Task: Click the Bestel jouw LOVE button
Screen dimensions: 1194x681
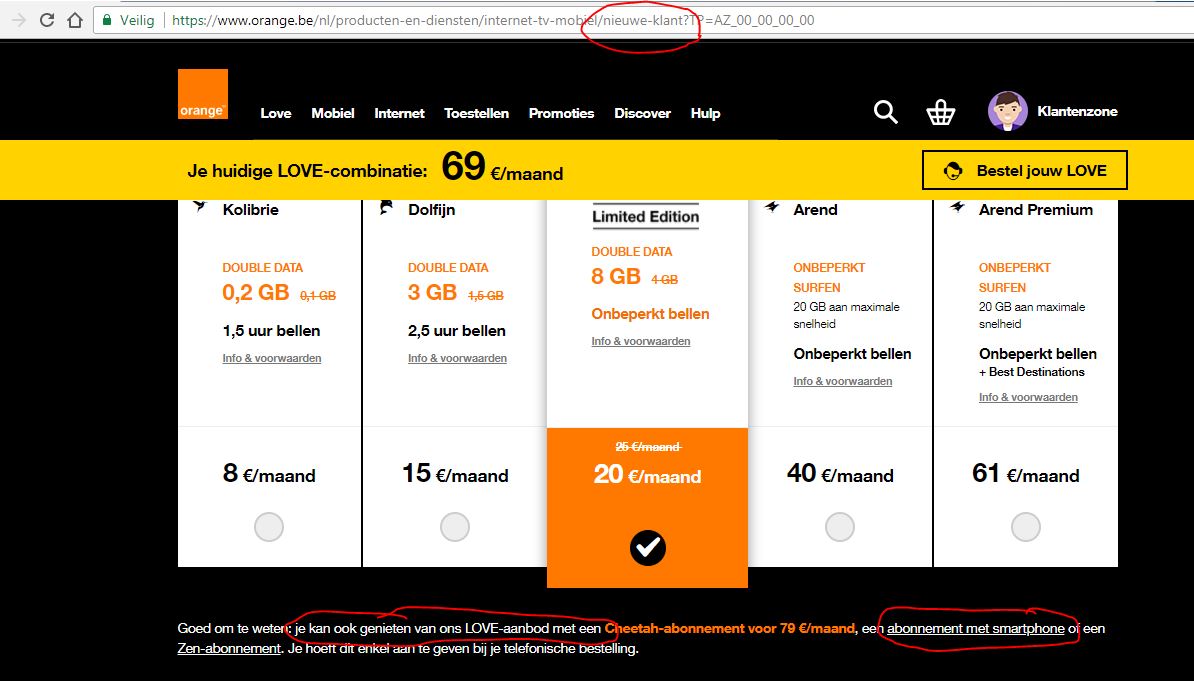Action: click(x=1024, y=170)
